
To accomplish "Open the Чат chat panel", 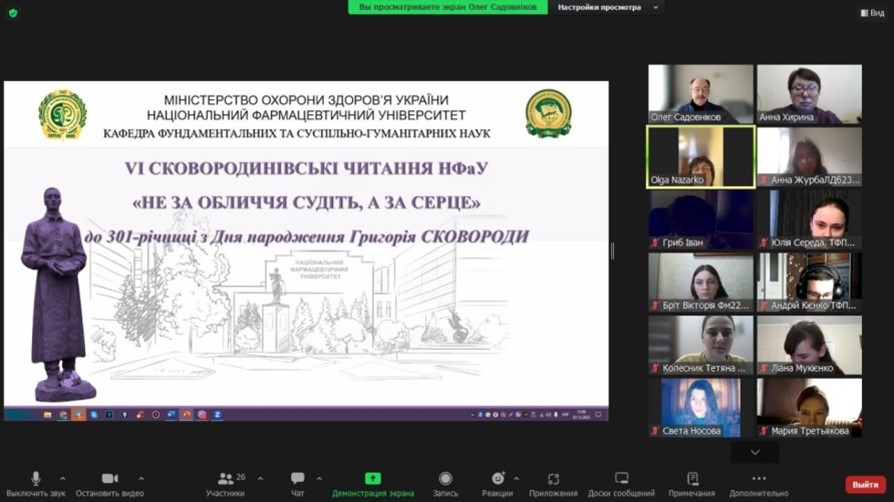I will 297,484.
